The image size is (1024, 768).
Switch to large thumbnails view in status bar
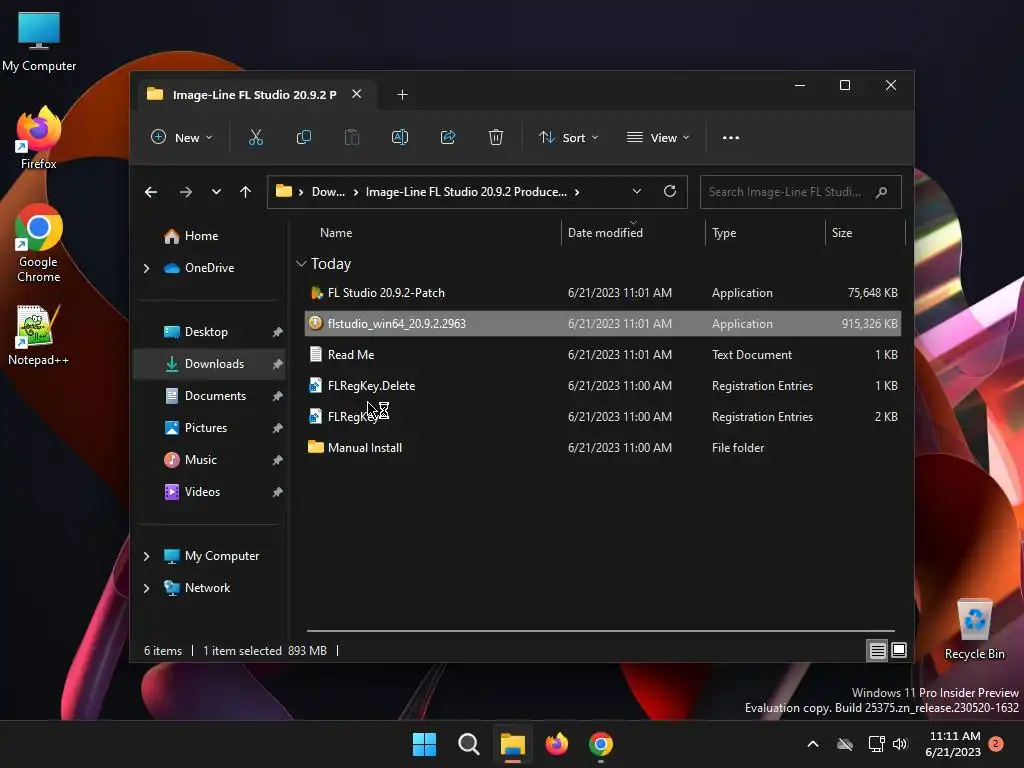click(899, 650)
